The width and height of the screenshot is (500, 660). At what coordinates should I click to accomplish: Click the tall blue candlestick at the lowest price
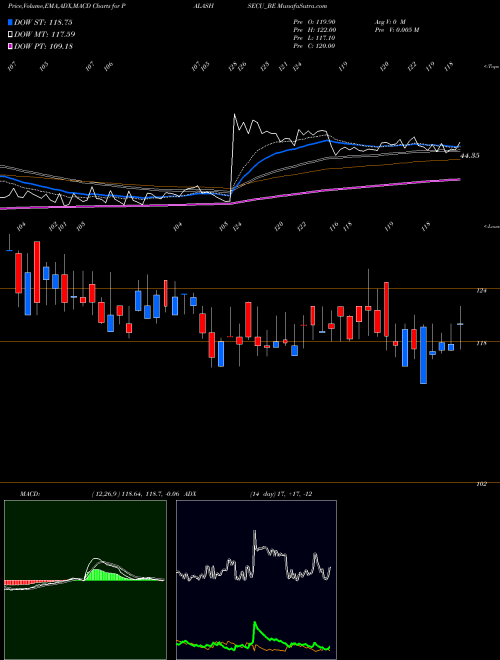click(423, 355)
